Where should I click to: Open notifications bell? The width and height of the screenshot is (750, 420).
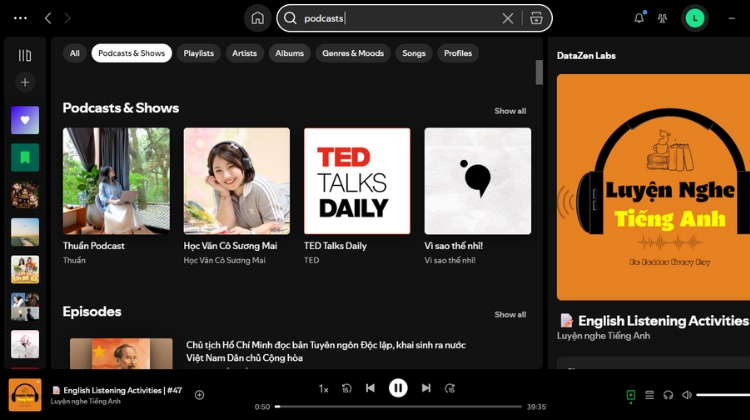pyautogui.click(x=639, y=18)
